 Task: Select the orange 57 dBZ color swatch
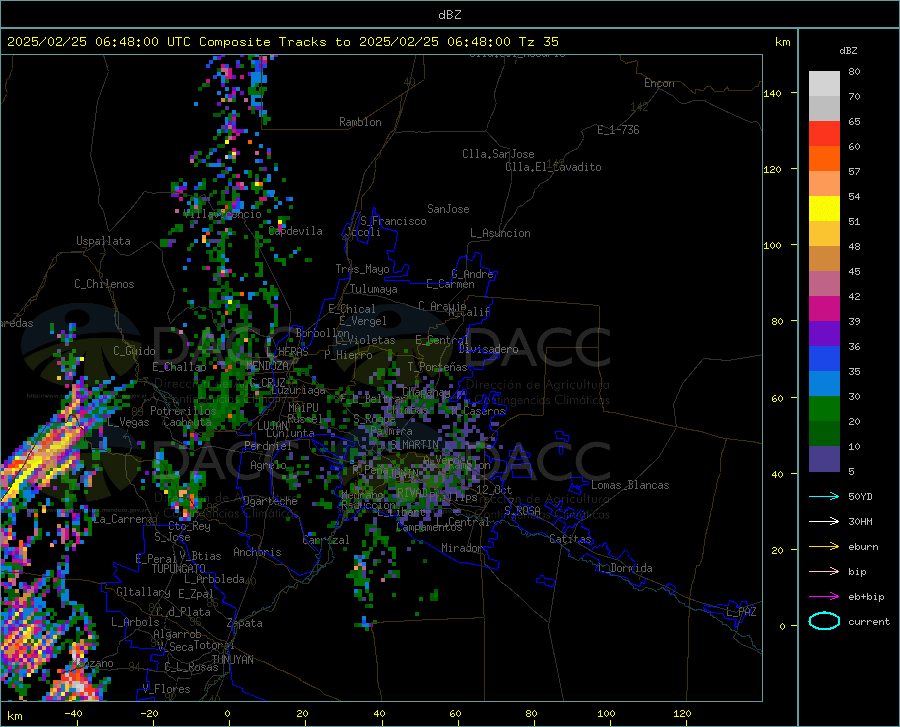824,159
